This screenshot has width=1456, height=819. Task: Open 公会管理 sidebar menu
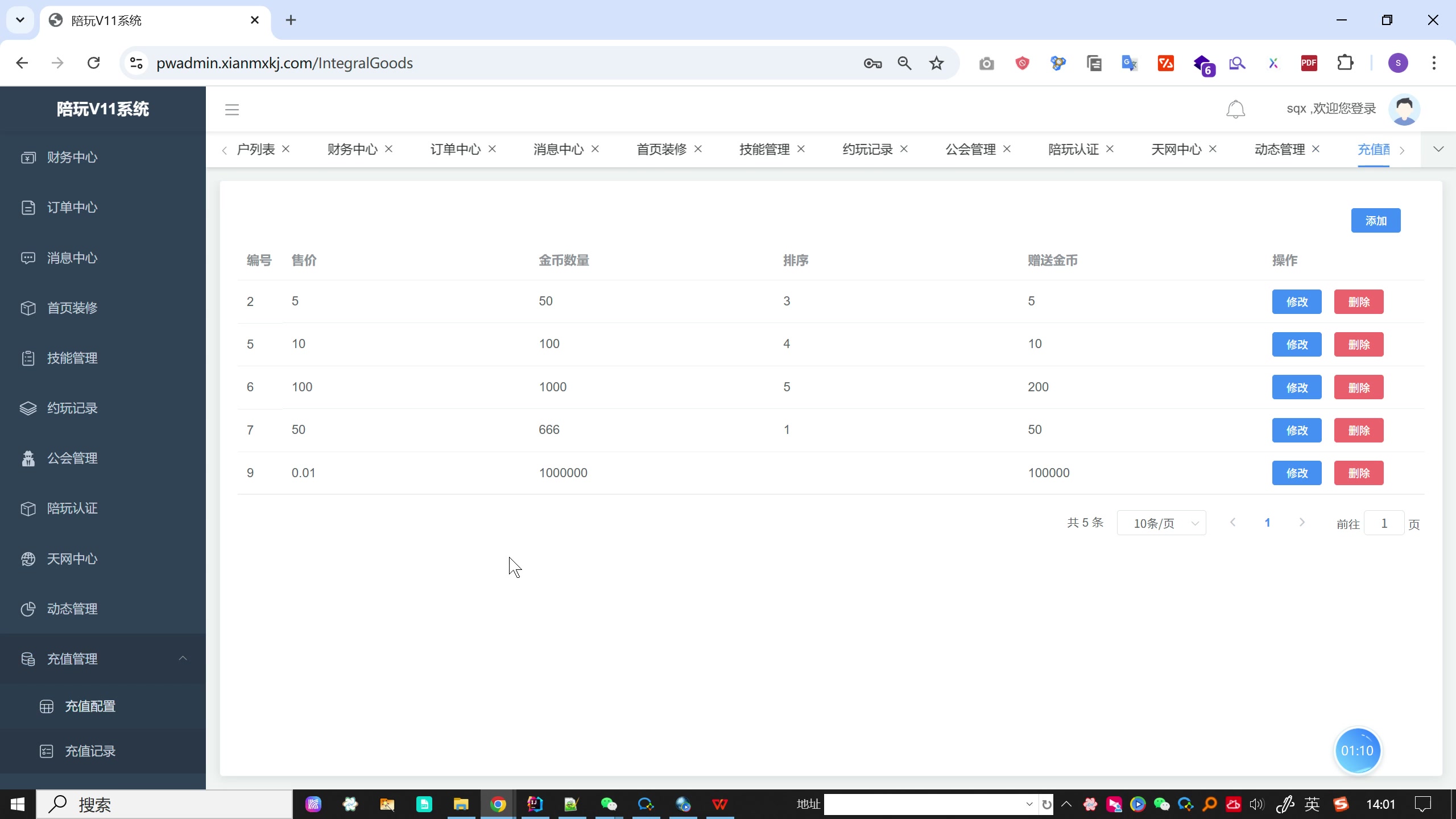click(102, 458)
